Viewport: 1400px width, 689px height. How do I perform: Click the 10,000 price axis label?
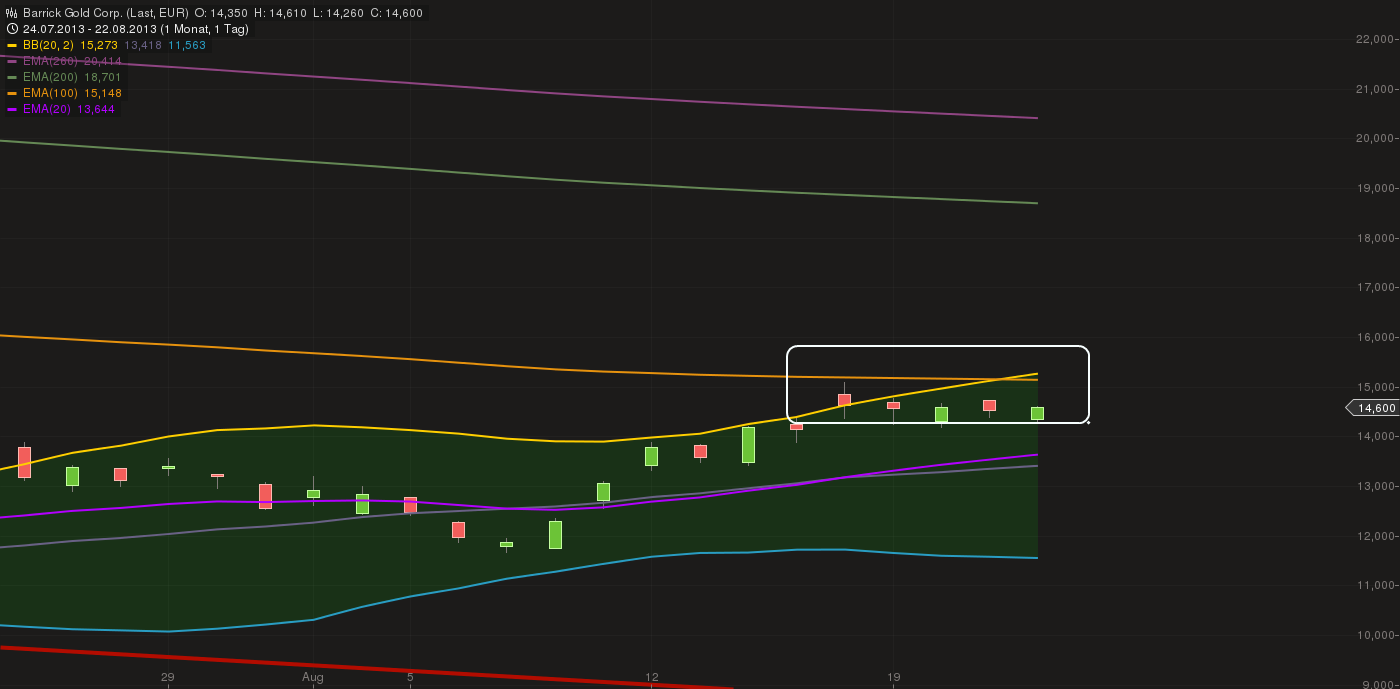[x=1374, y=635]
